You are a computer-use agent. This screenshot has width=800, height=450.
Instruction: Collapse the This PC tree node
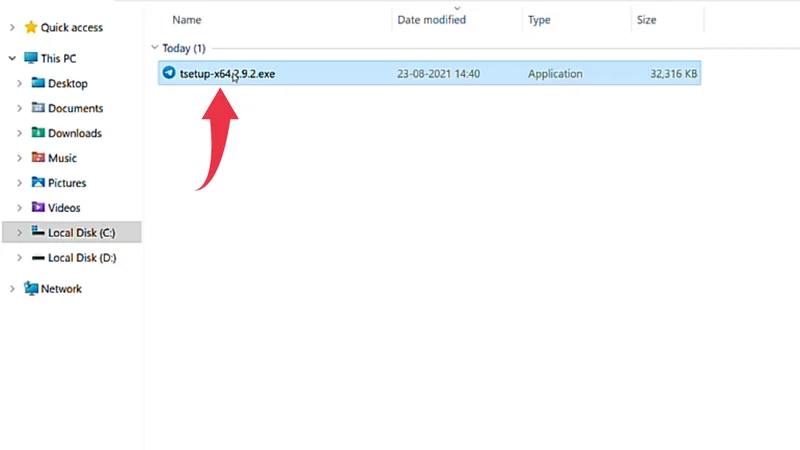(12, 58)
